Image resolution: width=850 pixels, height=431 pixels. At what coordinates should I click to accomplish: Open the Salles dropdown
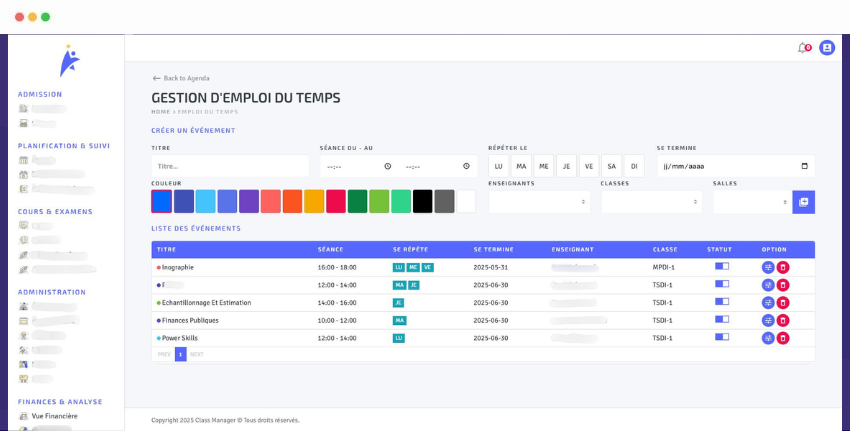click(x=752, y=202)
